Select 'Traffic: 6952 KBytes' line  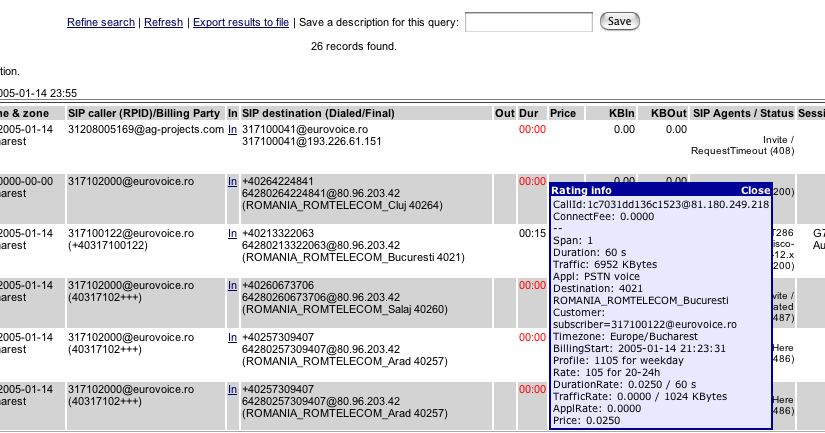click(x=605, y=264)
